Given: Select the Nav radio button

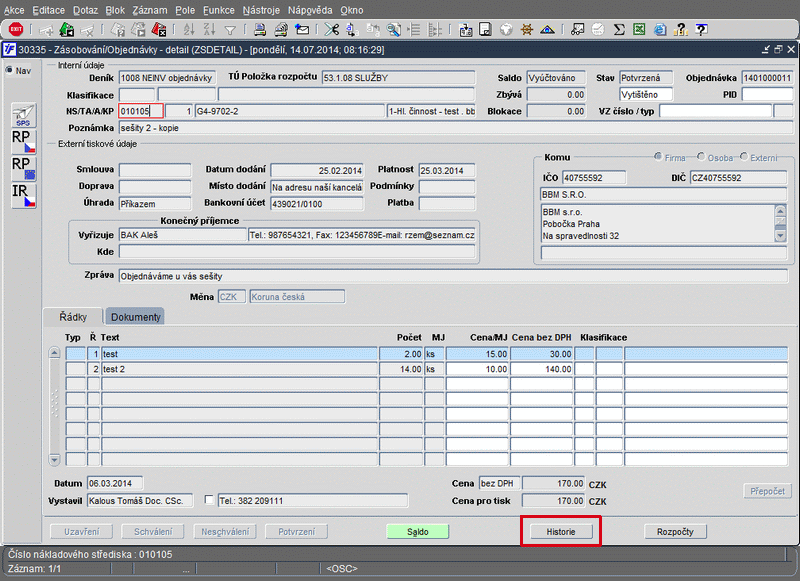Looking at the screenshot, I should pos(10,71).
